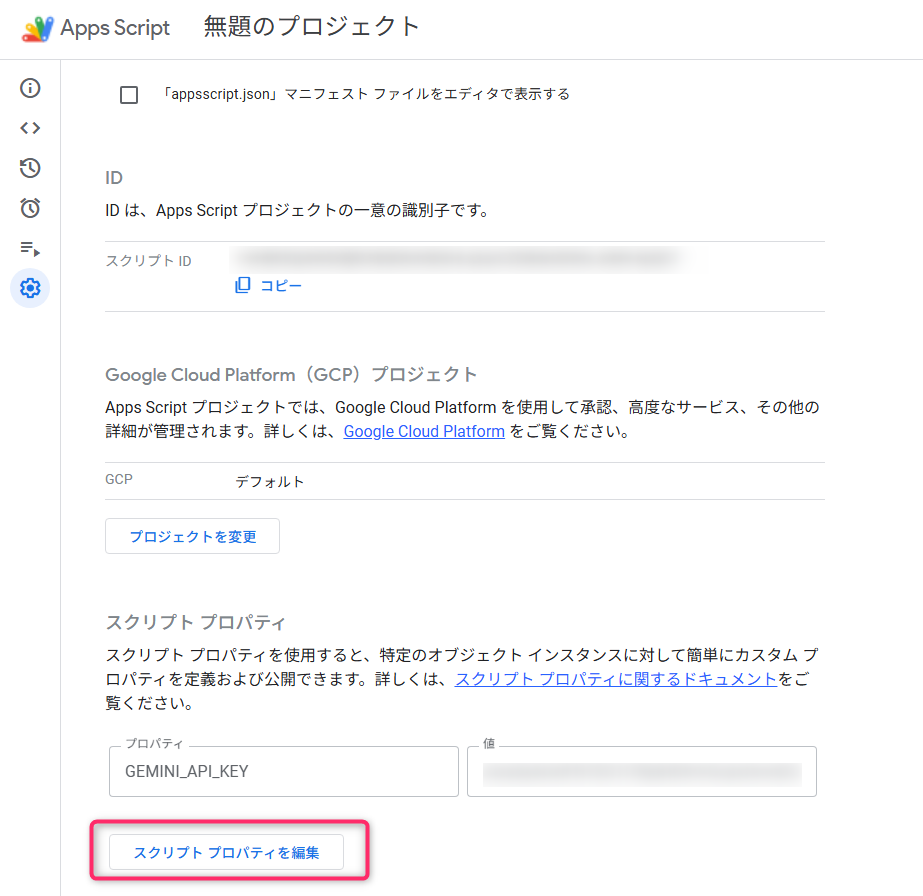The width and height of the screenshot is (923, 896).
Task: Open Project history in sidebar
Action: 30,168
